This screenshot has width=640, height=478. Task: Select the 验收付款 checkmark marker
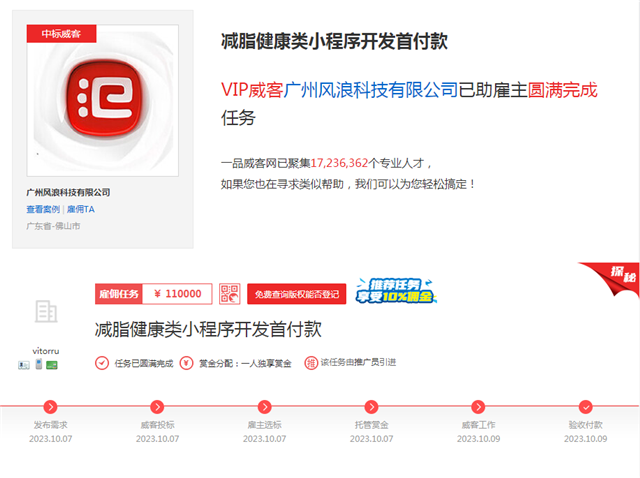click(586, 407)
